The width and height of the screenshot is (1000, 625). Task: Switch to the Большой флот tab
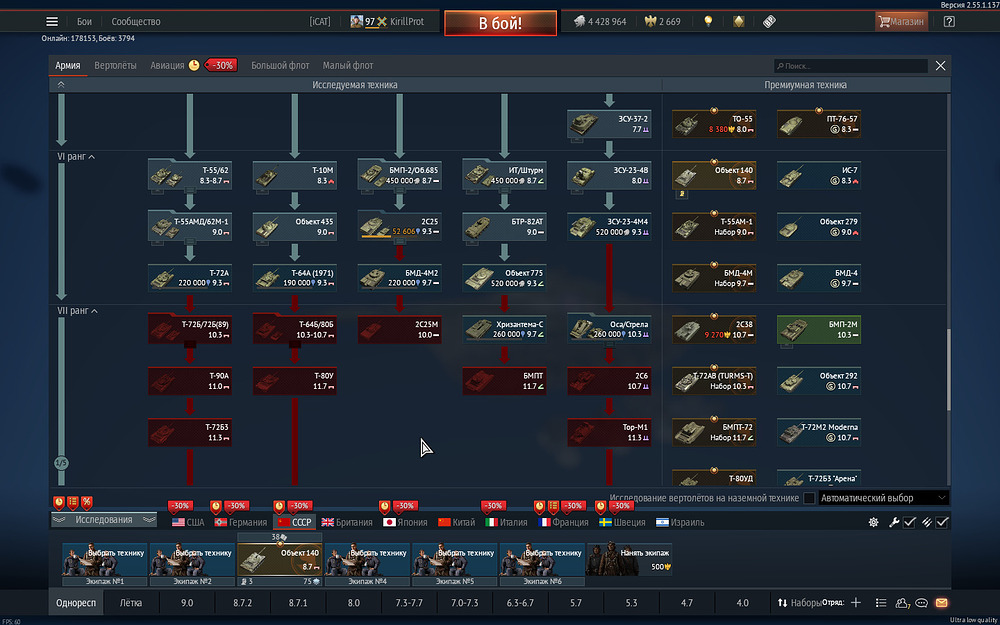[280, 65]
